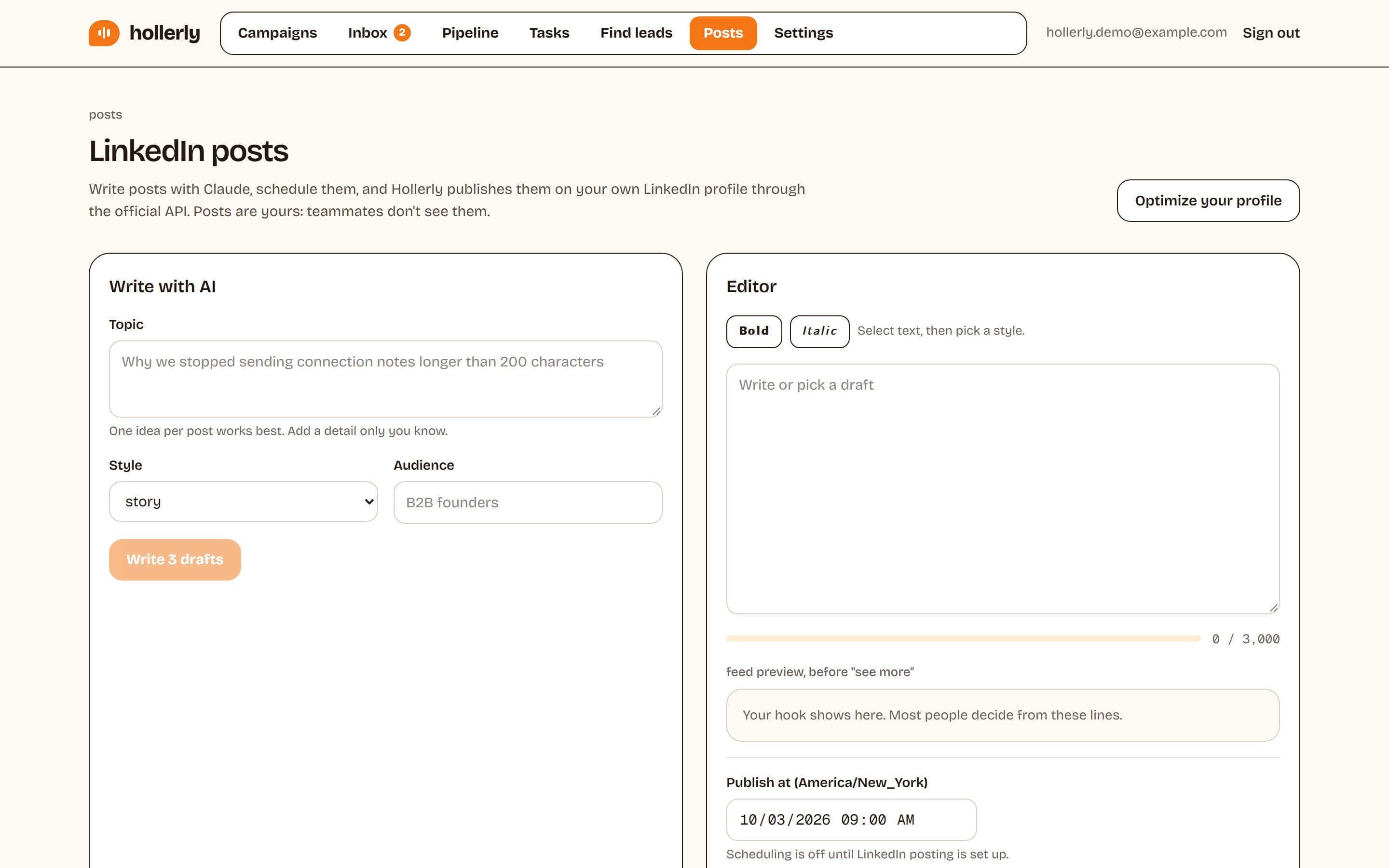This screenshot has width=1389, height=868.
Task: Click into the Editor draft text area
Action: pos(1002,488)
